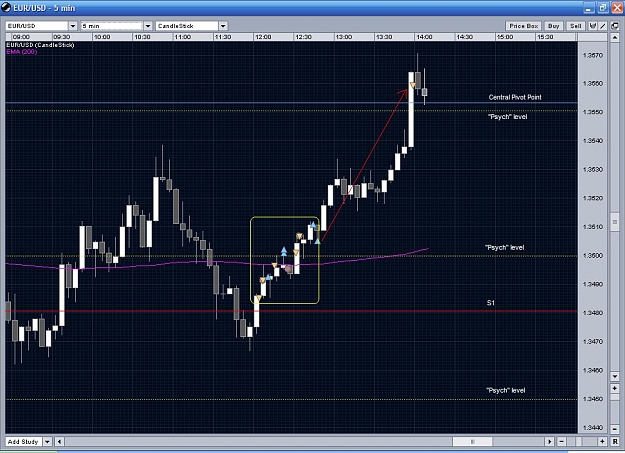Open the CandleStick chart type dropdown arrow
This screenshot has height=453, width=625.
(x=223, y=26)
